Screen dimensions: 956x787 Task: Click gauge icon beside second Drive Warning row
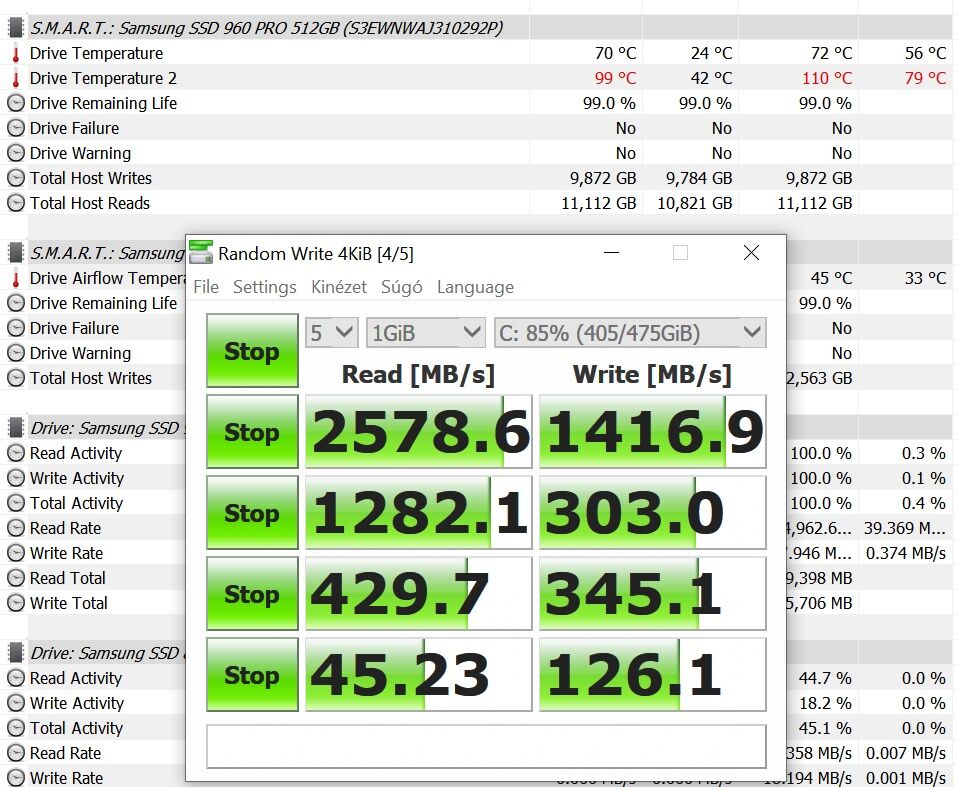point(16,353)
